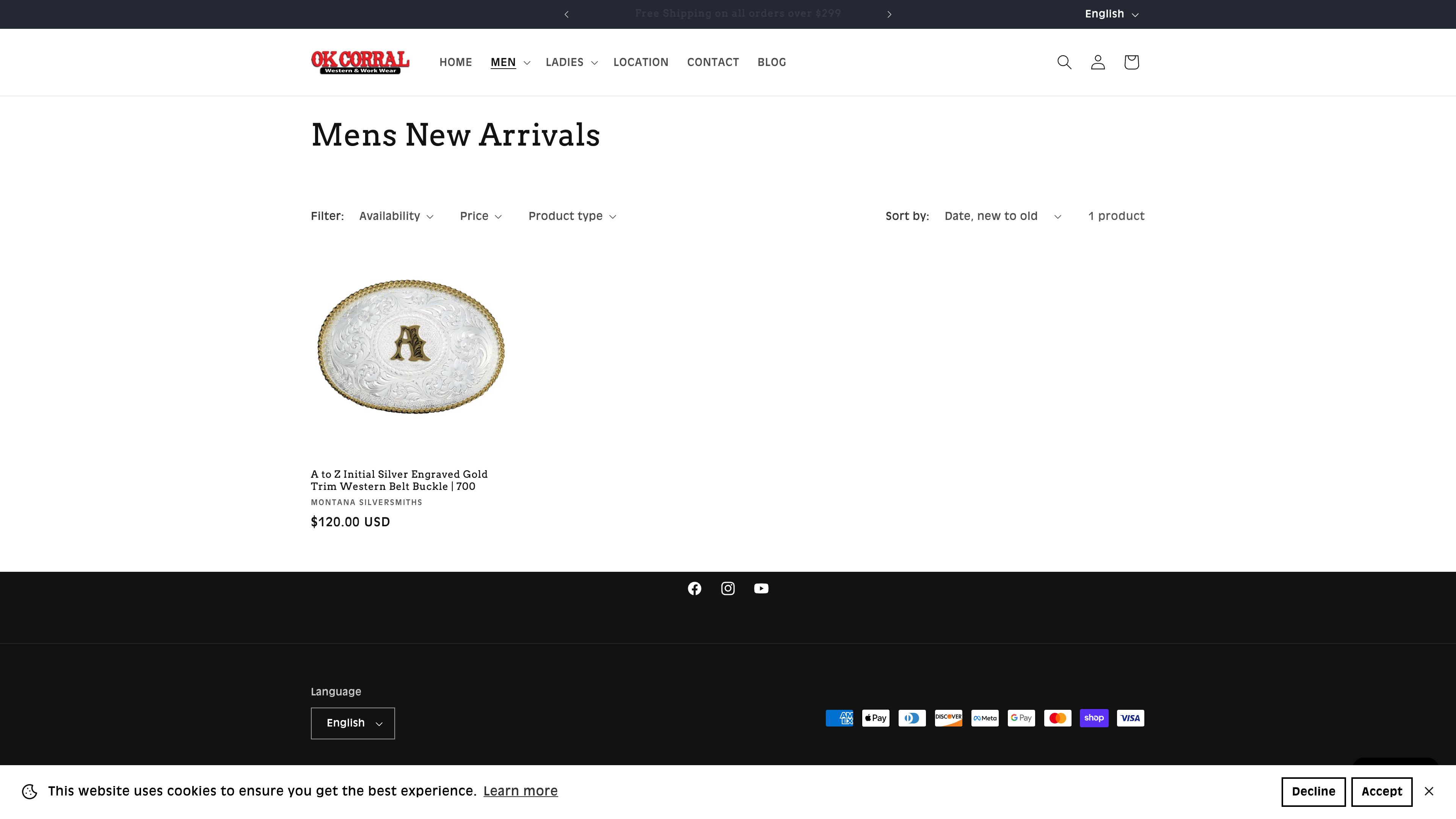Open the Price filter
Image resolution: width=1456 pixels, height=819 pixels.
pyautogui.click(x=480, y=216)
